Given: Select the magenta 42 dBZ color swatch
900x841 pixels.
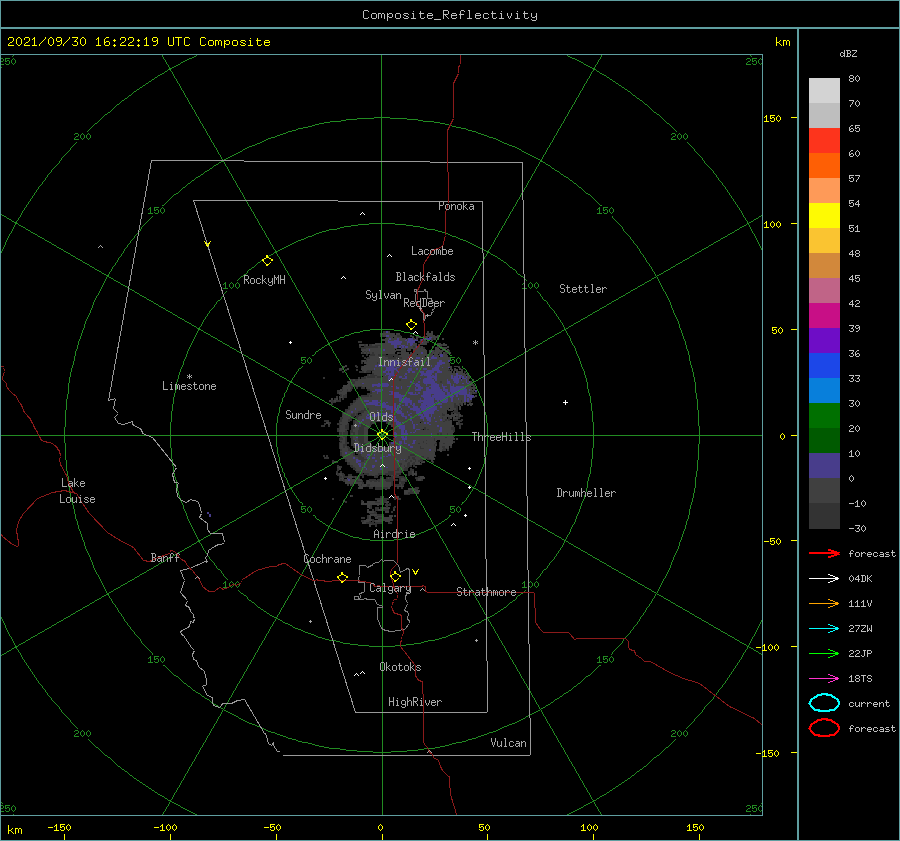Looking at the screenshot, I should point(824,315).
